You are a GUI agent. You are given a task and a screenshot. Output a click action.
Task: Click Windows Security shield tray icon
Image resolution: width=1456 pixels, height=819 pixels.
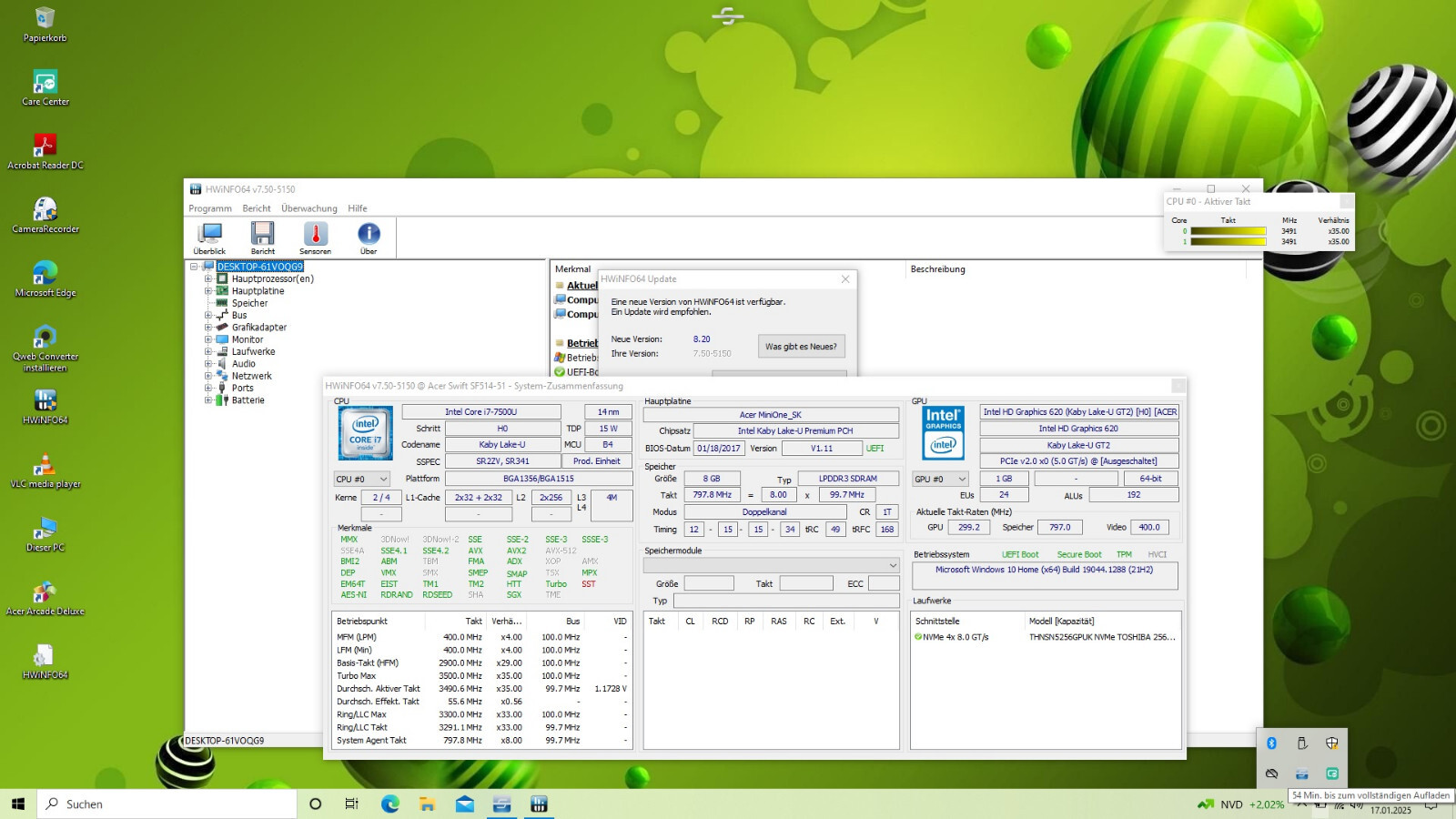pos(1332,743)
